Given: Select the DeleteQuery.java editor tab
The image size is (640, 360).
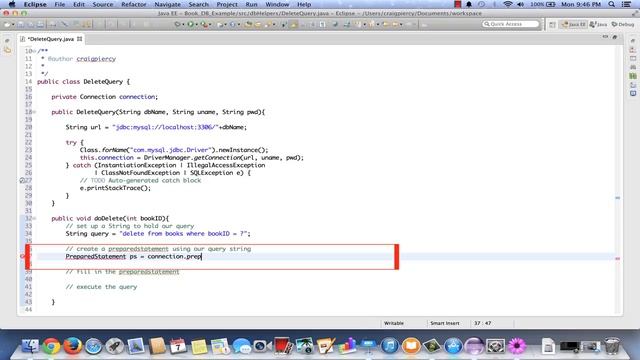Looking at the screenshot, I should (x=51, y=39).
